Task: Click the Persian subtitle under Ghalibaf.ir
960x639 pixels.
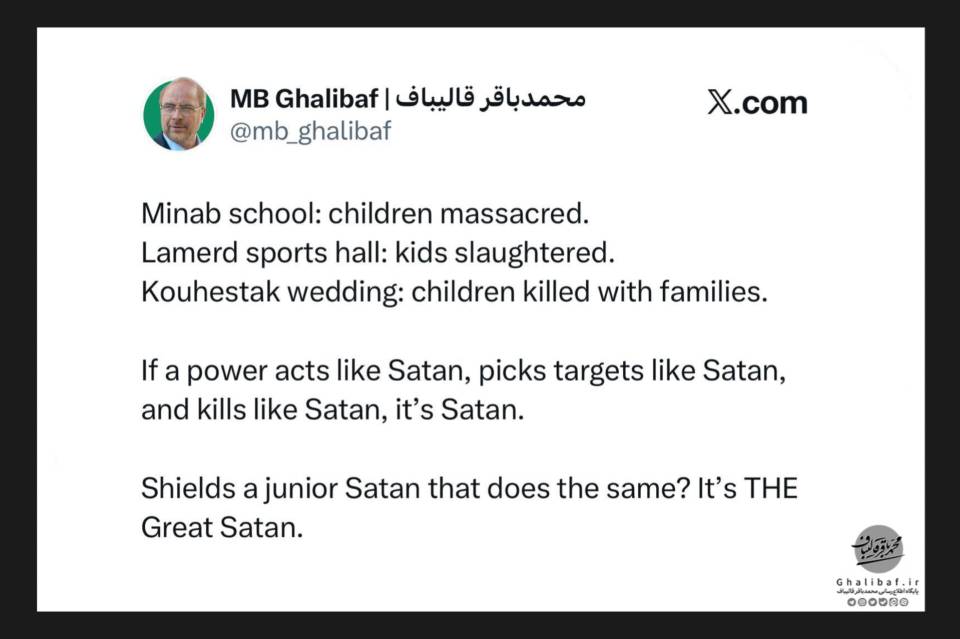Action: (x=877, y=591)
